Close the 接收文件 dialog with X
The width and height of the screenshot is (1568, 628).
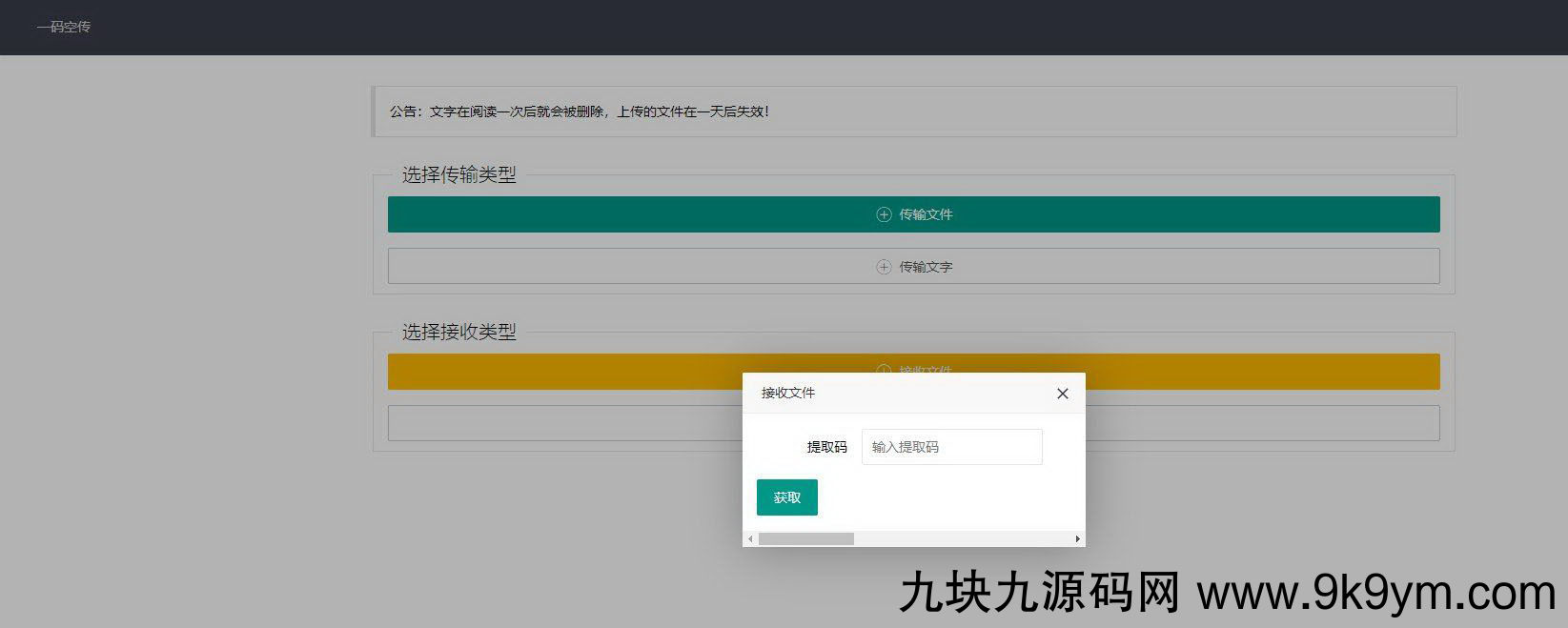pyautogui.click(x=1062, y=394)
